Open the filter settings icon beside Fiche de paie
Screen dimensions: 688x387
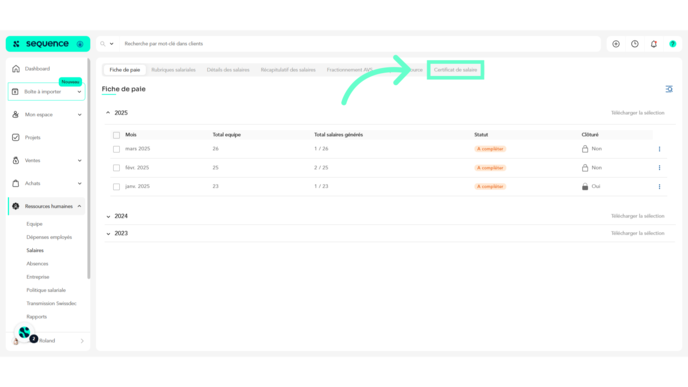click(x=669, y=89)
